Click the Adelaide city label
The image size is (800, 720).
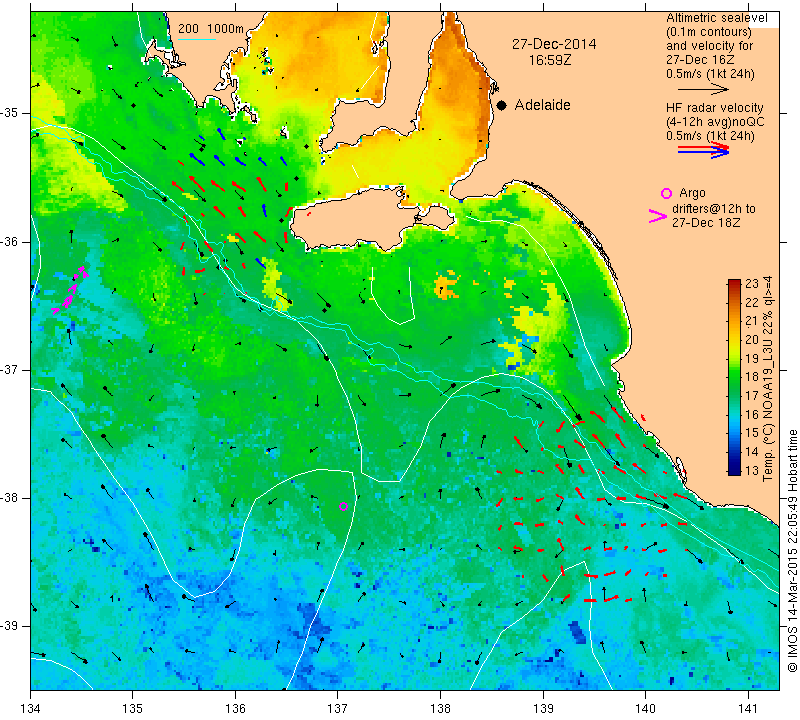point(542,105)
